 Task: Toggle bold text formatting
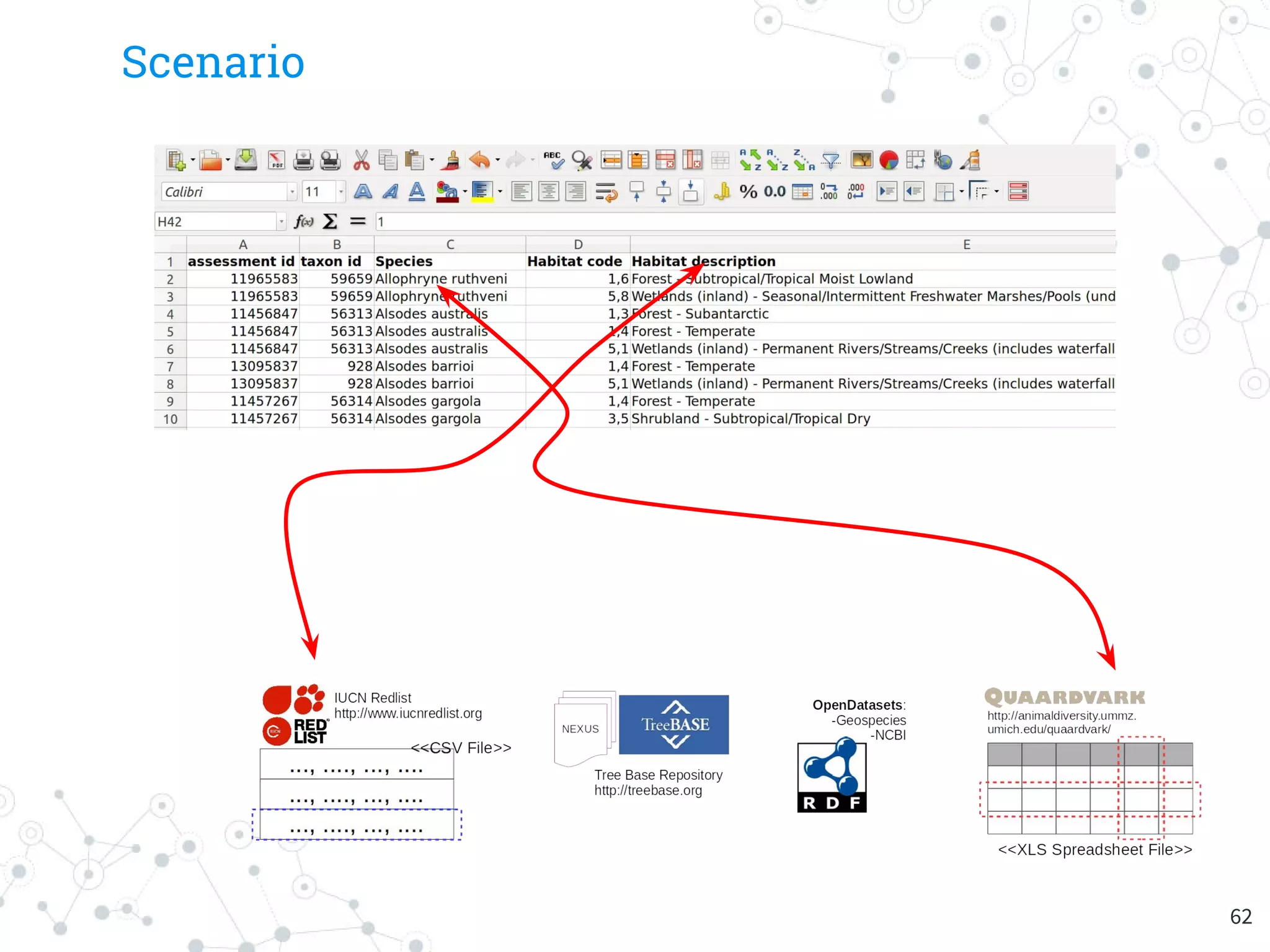(363, 192)
